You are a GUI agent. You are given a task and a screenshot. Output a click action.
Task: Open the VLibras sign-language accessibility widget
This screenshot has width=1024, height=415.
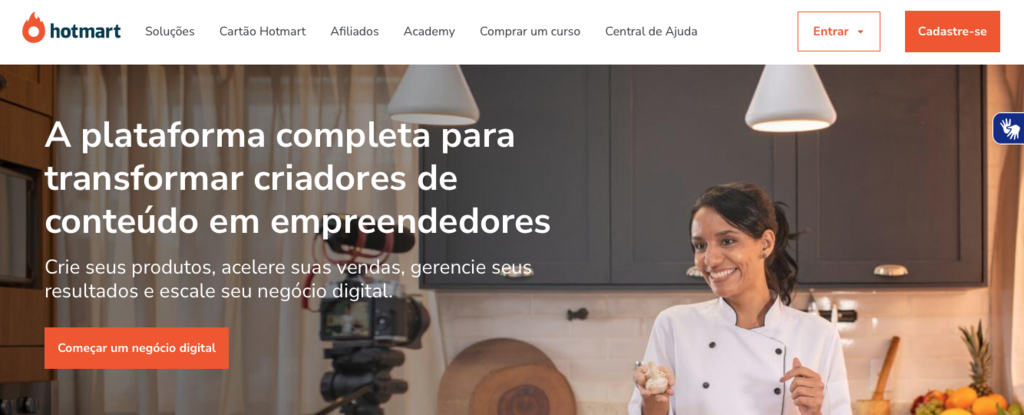(x=1010, y=127)
